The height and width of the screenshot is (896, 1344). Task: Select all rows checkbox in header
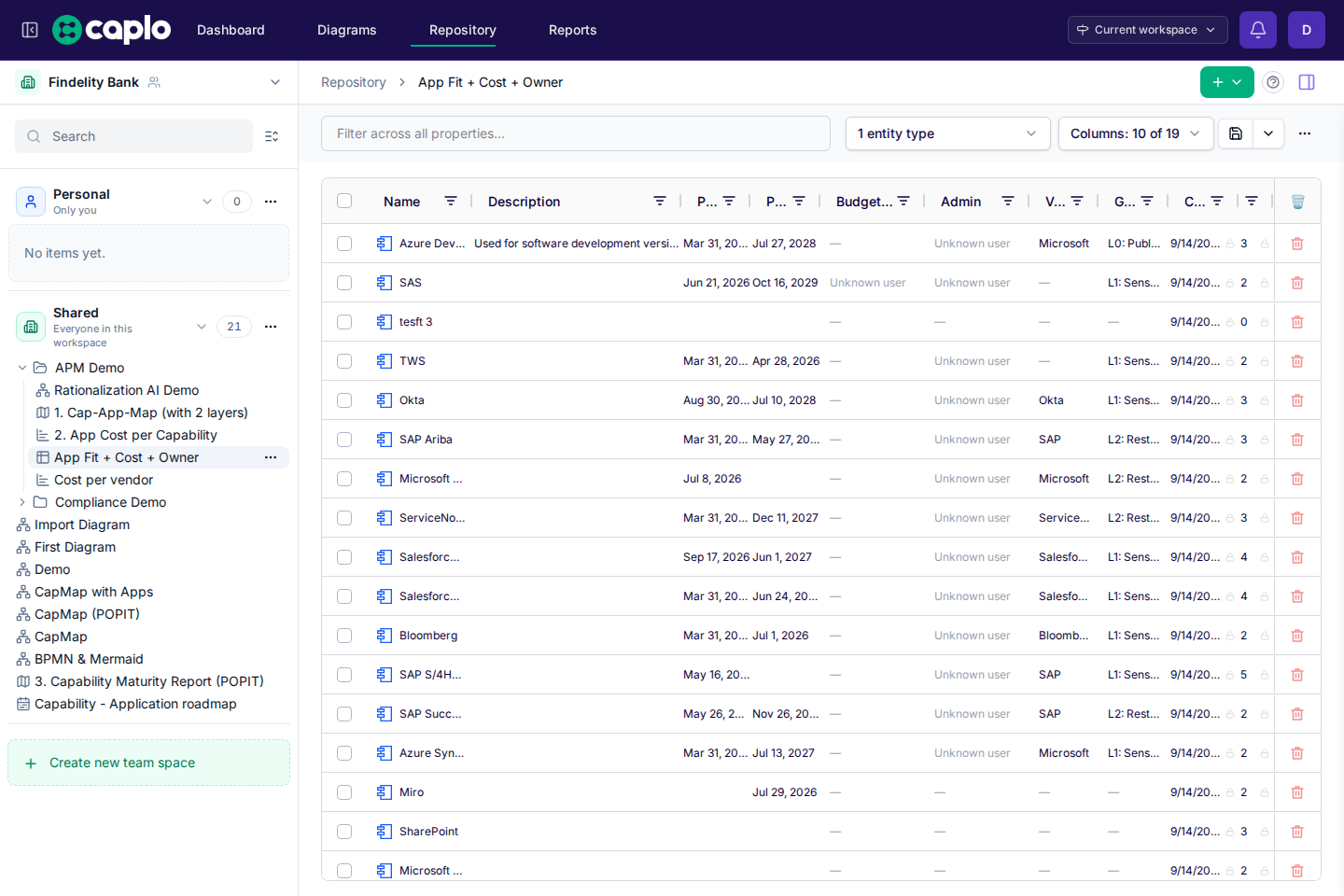(x=344, y=201)
